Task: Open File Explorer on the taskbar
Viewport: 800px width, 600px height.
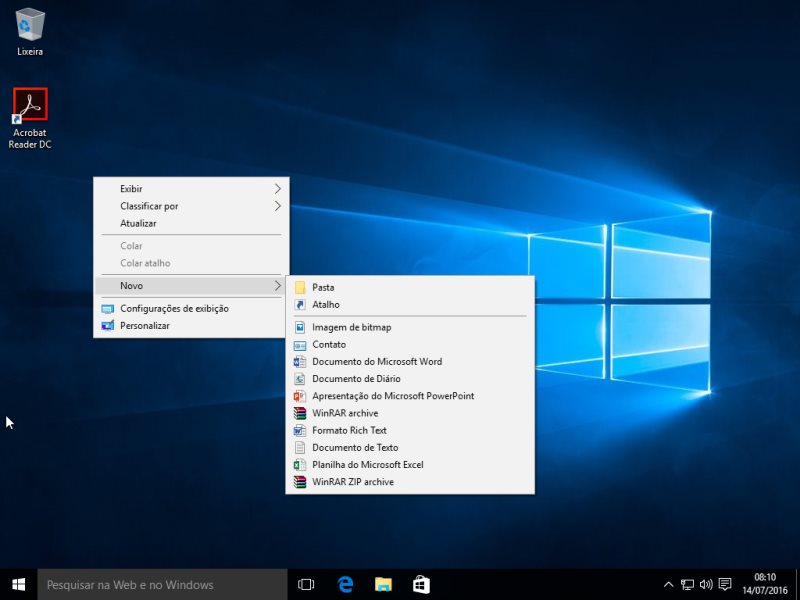Action: (384, 584)
